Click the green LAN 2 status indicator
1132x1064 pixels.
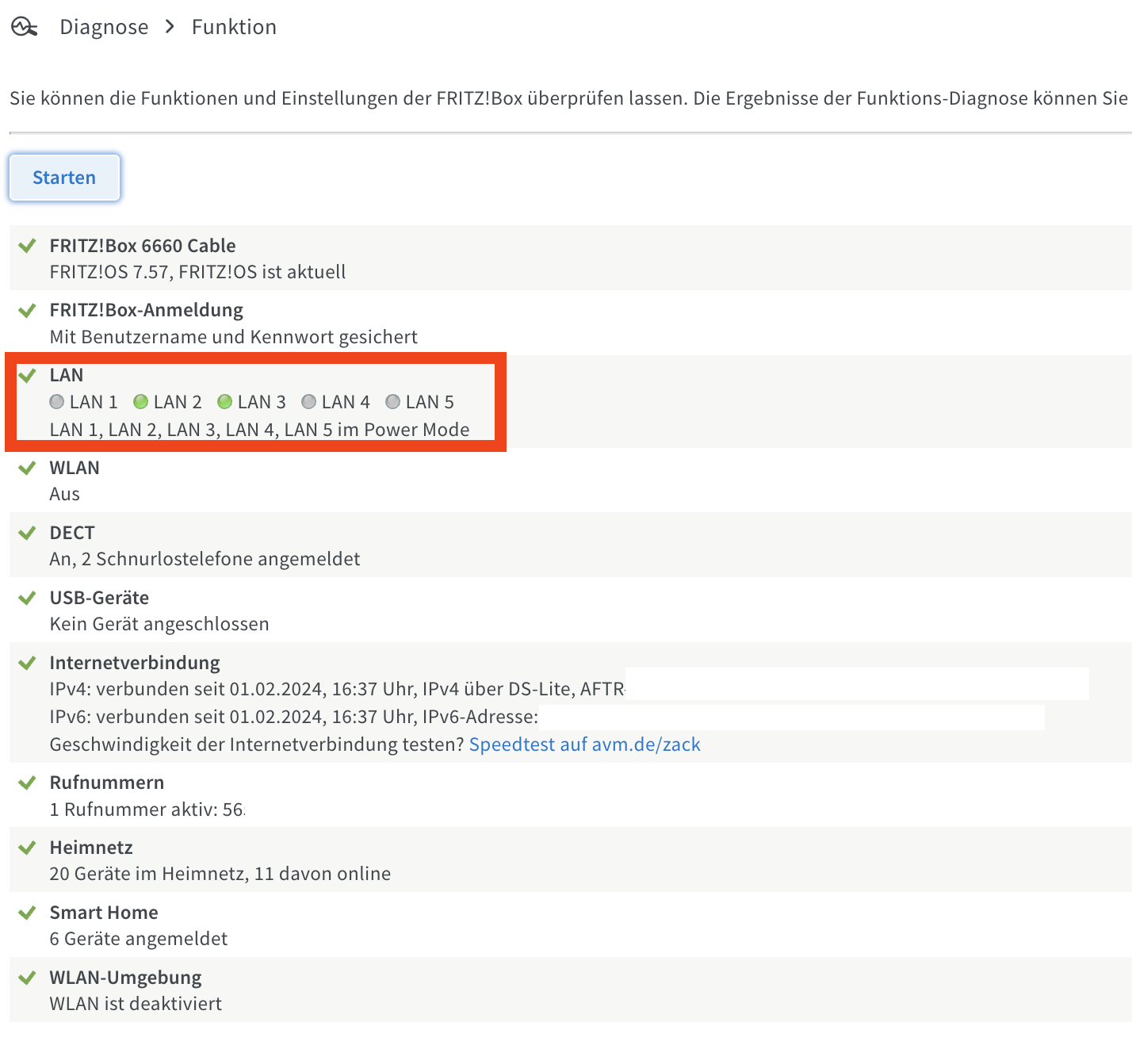[141, 402]
